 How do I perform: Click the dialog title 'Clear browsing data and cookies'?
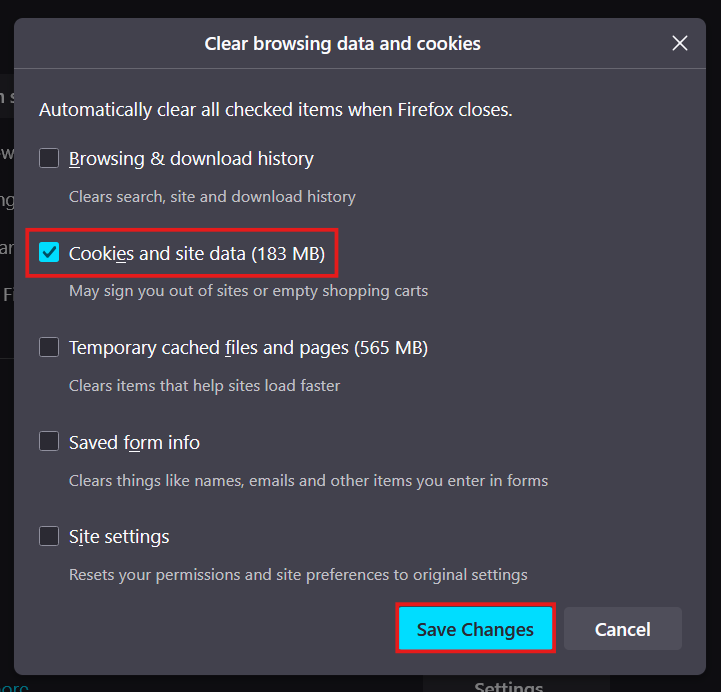[342, 43]
